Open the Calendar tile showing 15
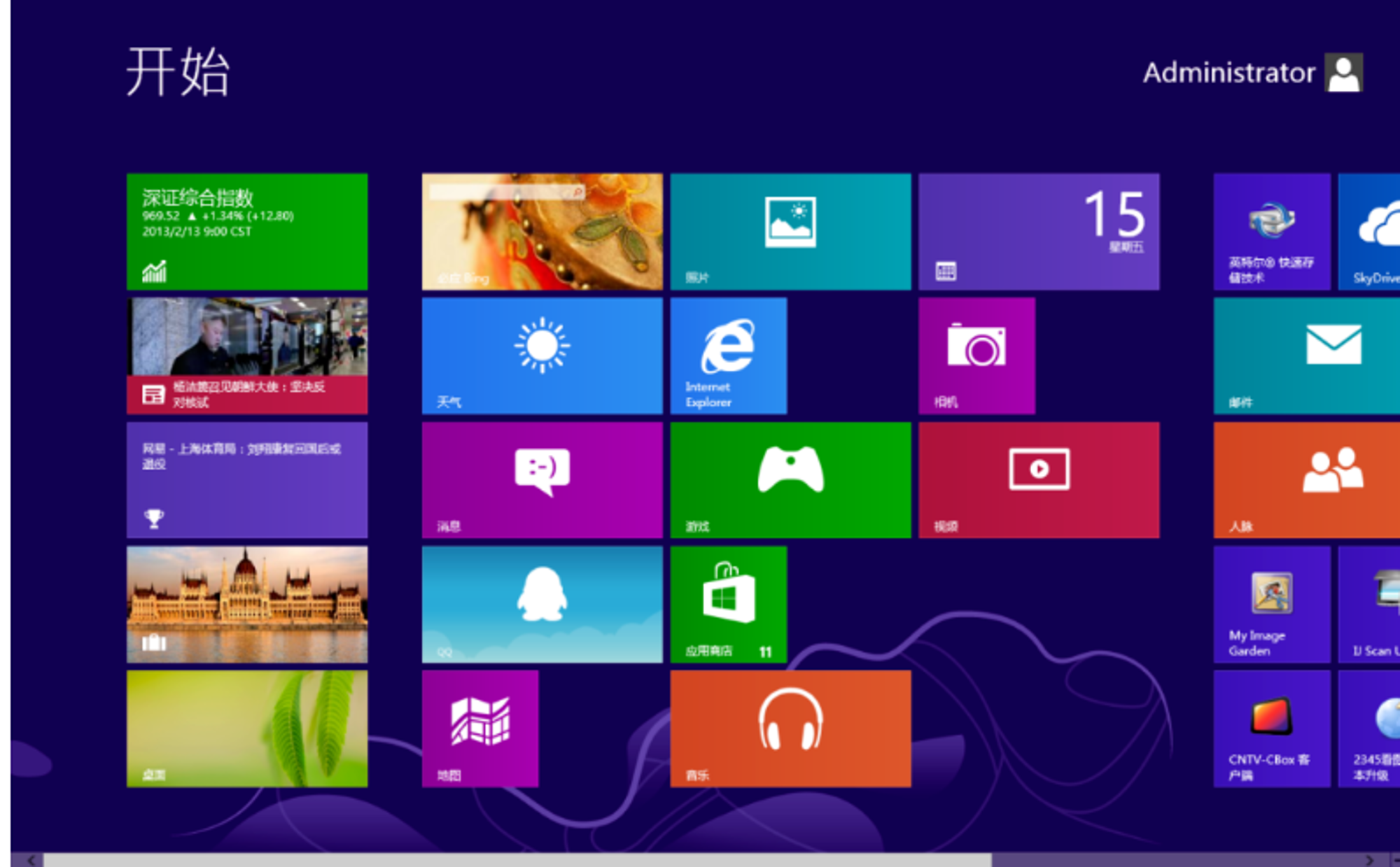The height and width of the screenshot is (867, 1400). pyautogui.click(x=1039, y=232)
